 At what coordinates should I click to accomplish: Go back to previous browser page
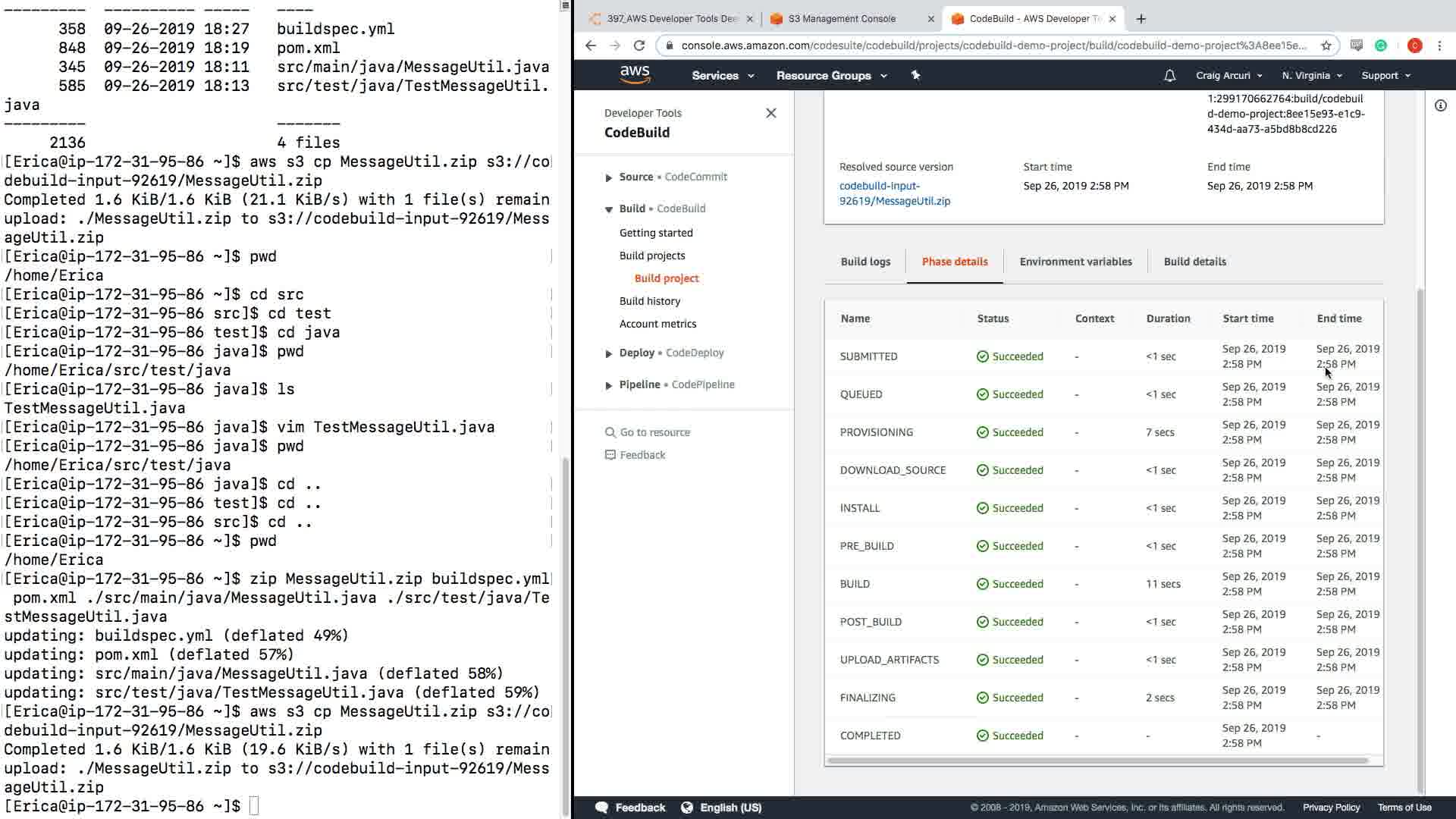[x=591, y=45]
